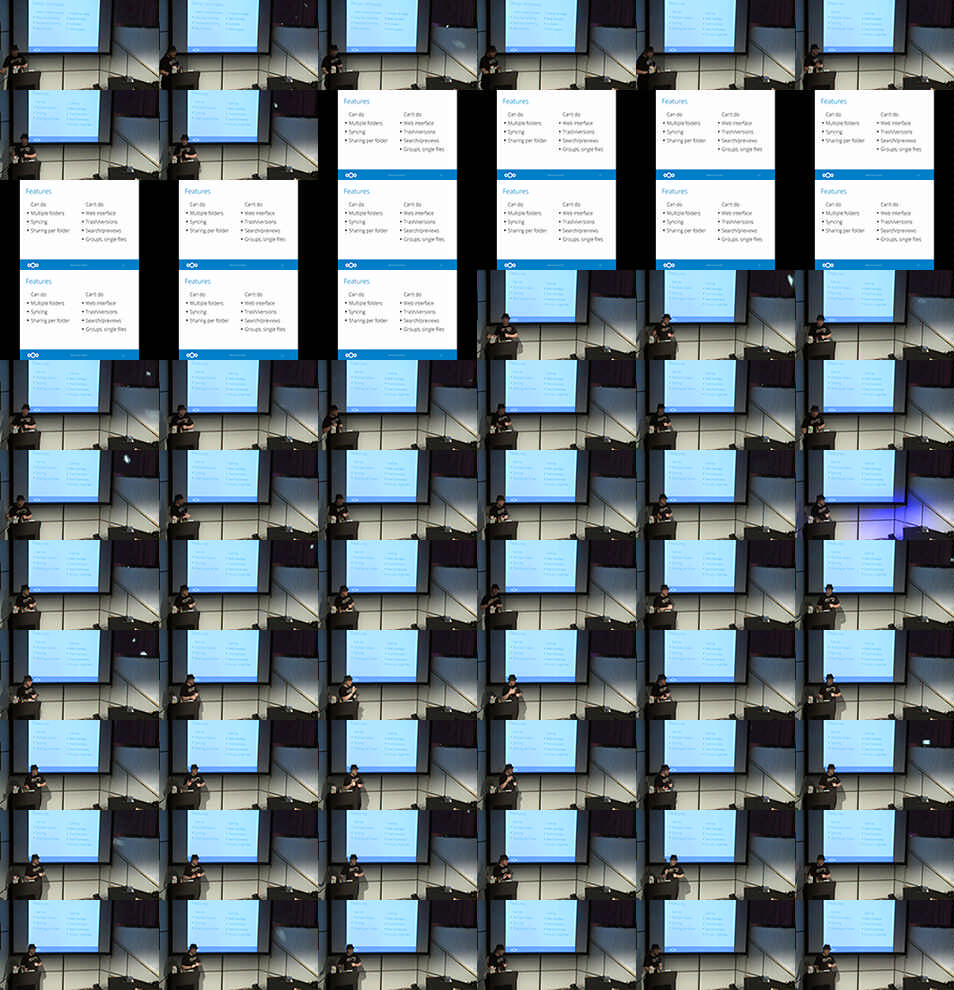954x990 pixels.
Task: Click Nextcloud logo on fourth-row leftmost slide
Action: (x=32, y=354)
